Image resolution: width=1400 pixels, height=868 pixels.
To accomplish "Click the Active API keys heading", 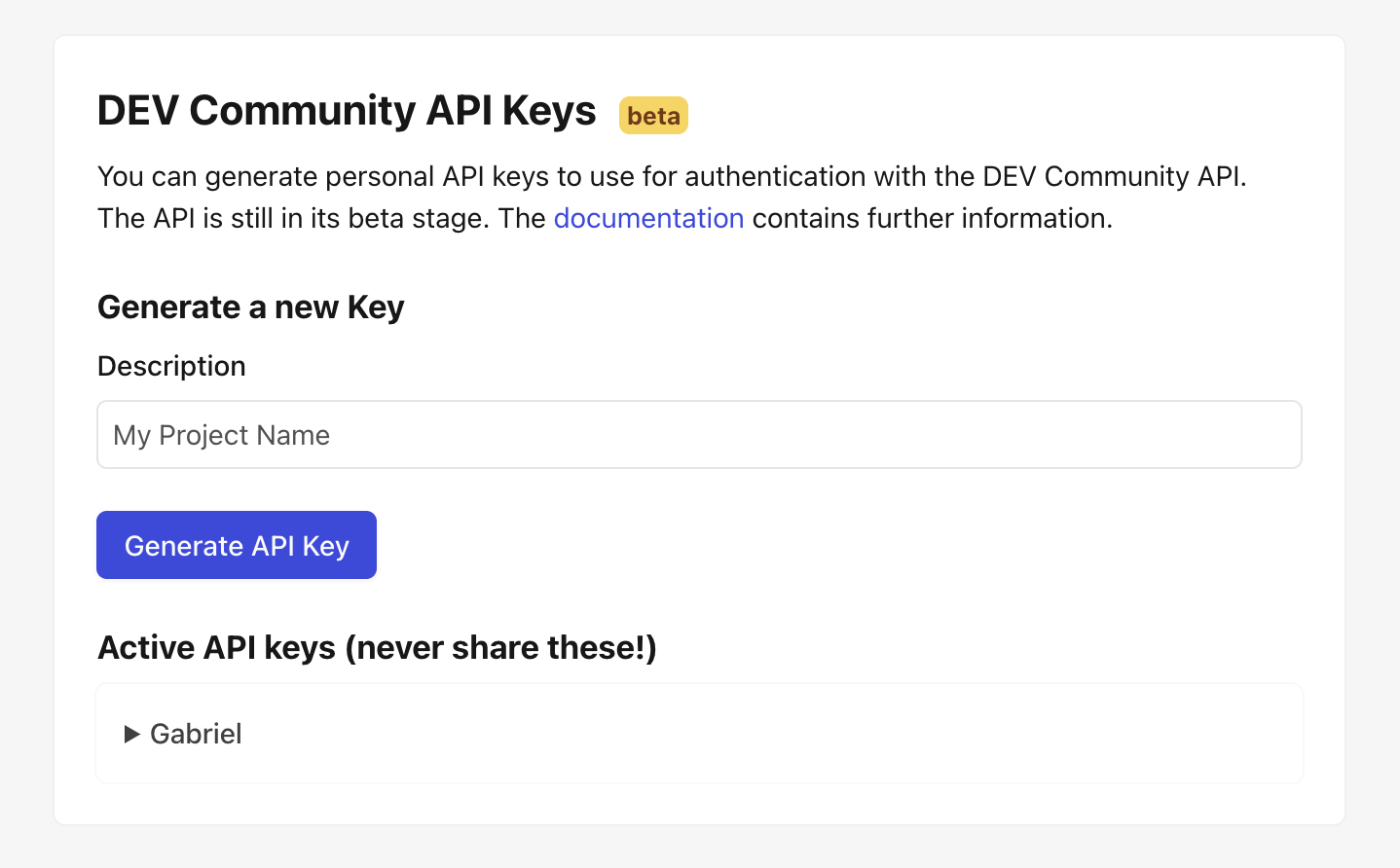I will point(377,647).
